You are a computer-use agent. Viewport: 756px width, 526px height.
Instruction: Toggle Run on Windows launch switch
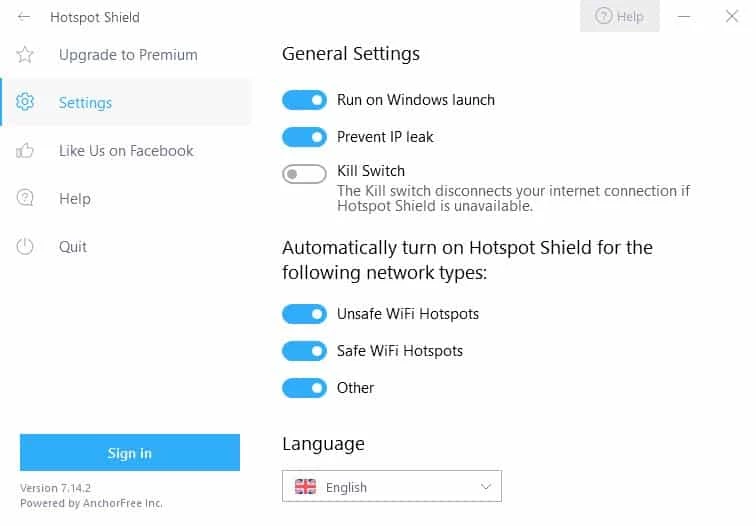tap(304, 100)
